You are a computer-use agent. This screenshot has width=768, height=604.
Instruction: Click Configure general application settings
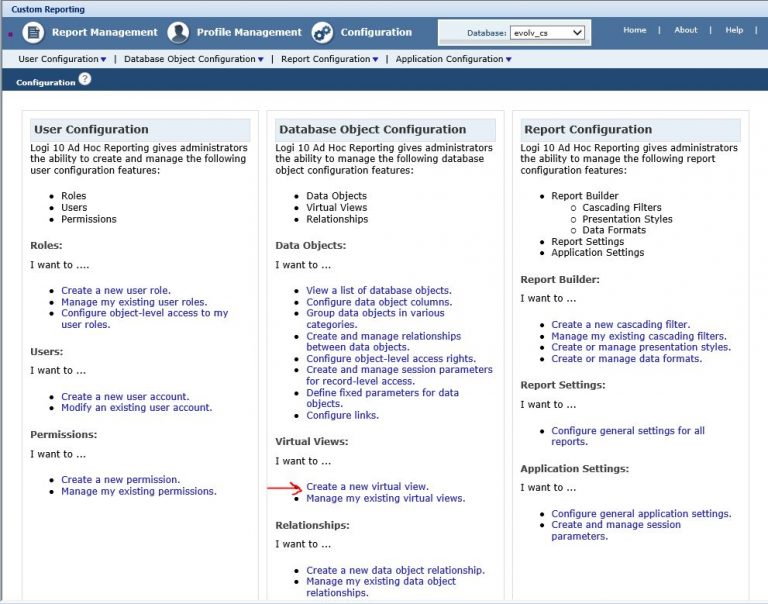click(641, 514)
